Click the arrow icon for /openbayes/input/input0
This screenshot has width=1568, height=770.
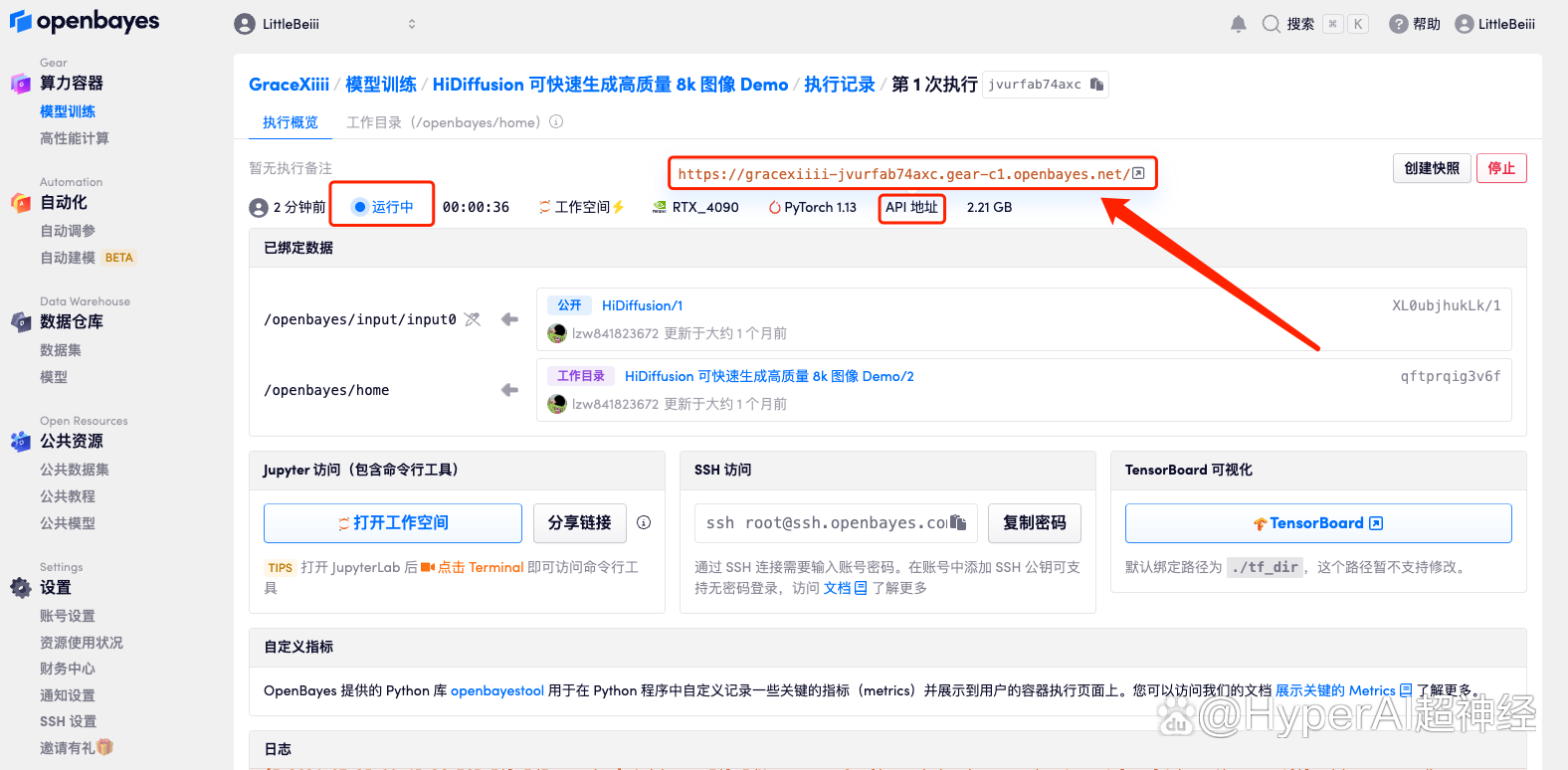click(x=509, y=319)
